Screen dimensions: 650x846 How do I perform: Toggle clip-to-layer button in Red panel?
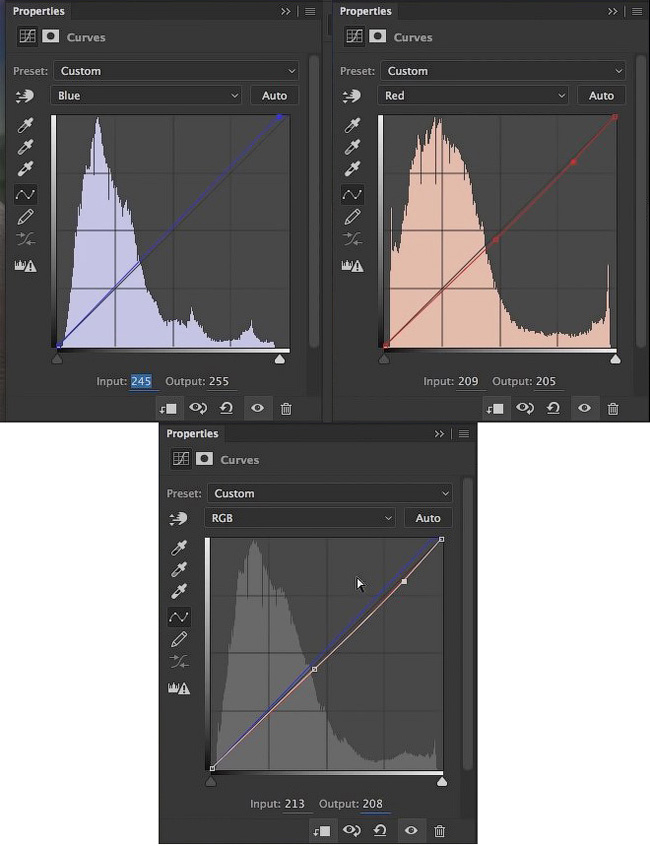pyautogui.click(x=495, y=408)
